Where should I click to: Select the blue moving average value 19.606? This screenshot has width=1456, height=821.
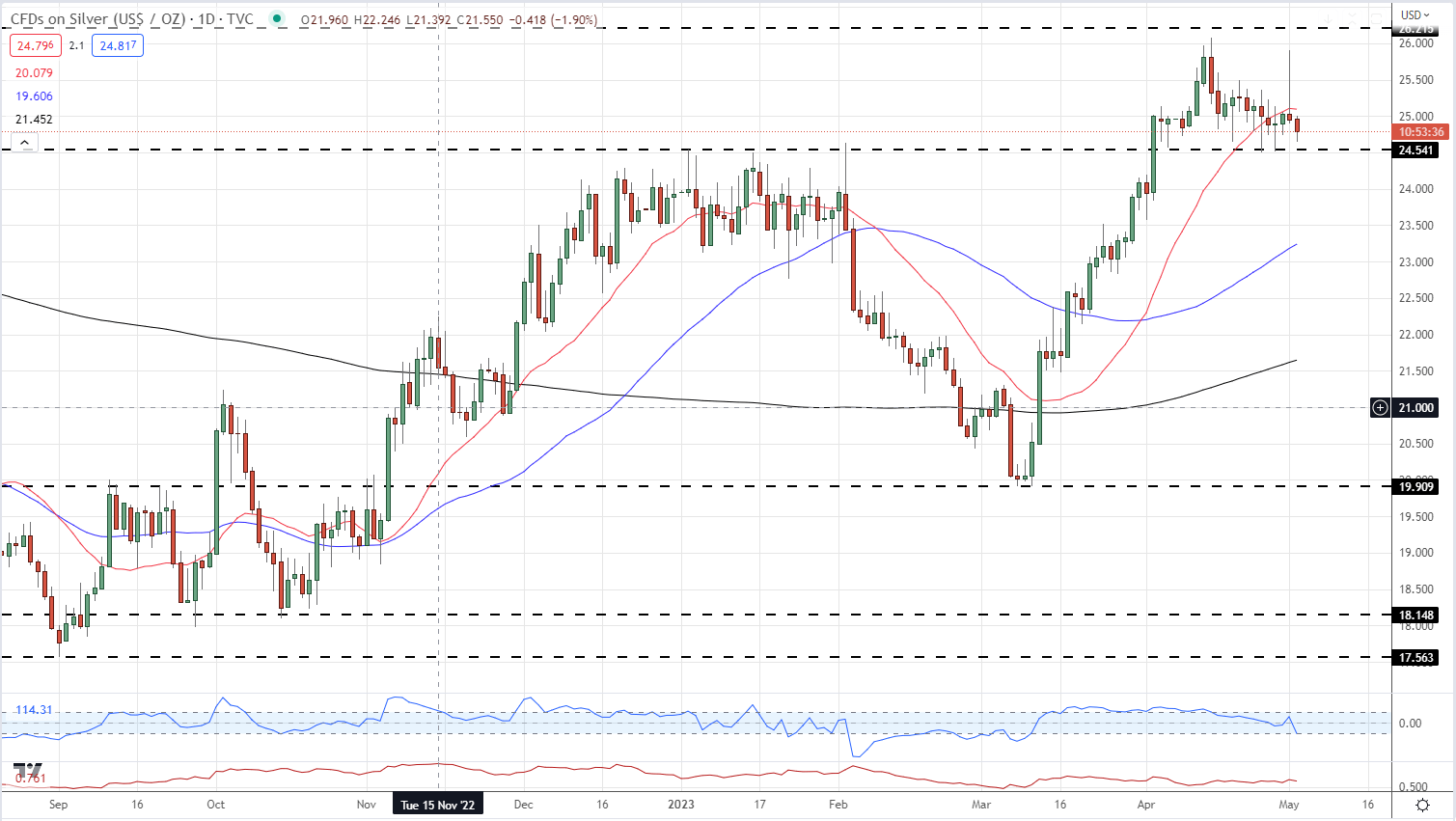point(35,96)
